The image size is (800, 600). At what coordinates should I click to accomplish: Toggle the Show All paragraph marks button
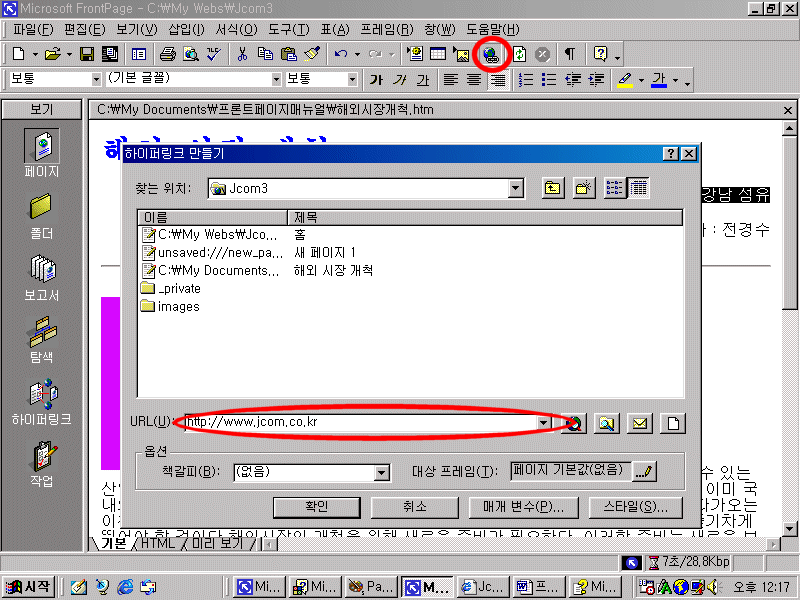(x=570, y=54)
